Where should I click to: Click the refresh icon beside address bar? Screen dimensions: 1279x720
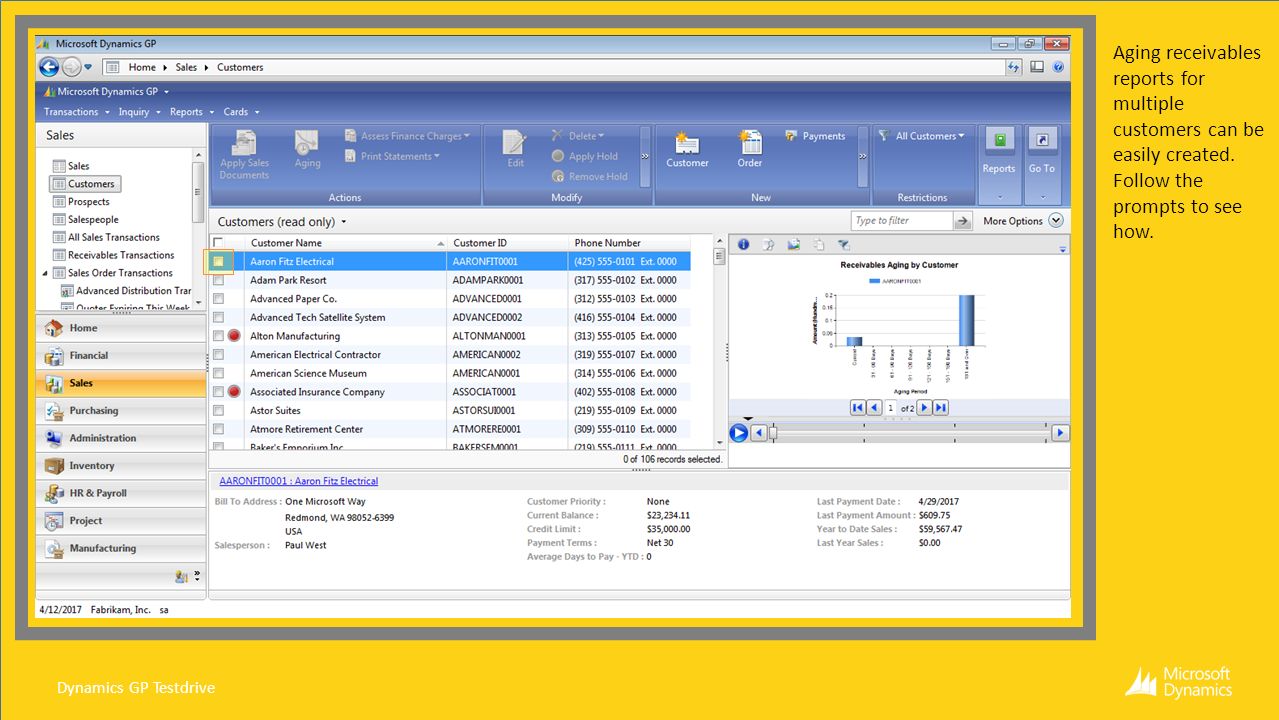click(1014, 67)
